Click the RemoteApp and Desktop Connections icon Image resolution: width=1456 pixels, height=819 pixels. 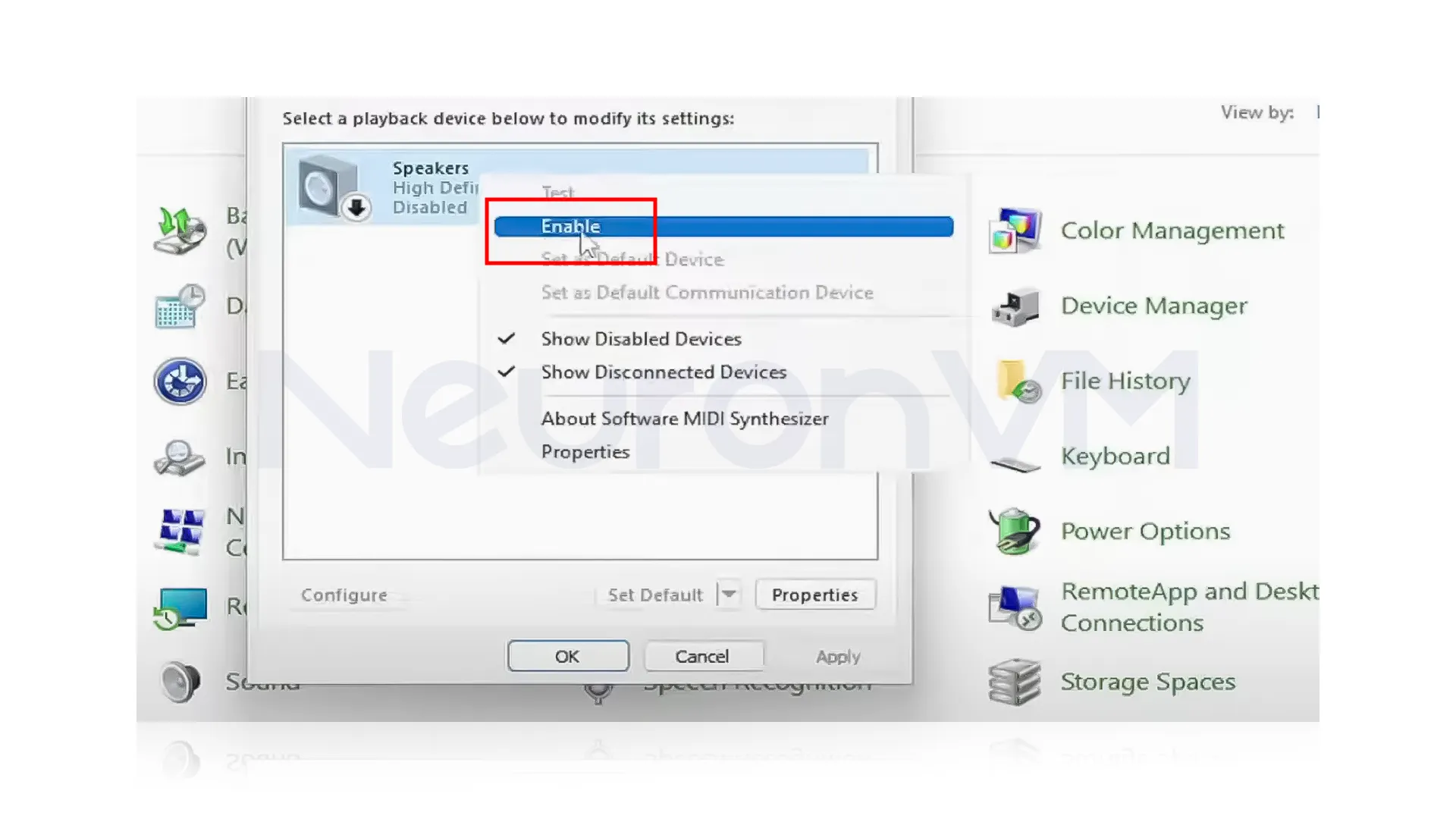1015,607
